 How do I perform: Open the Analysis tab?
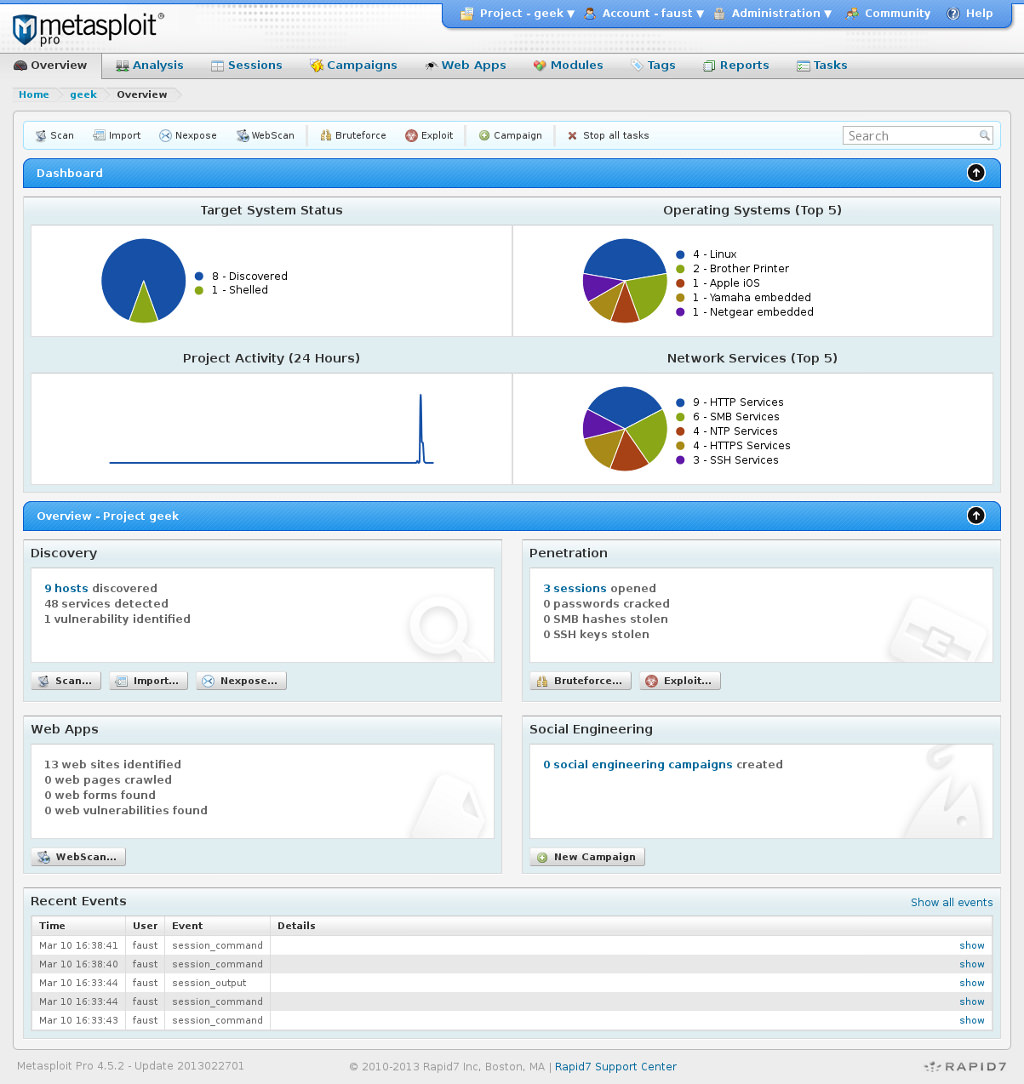point(150,66)
